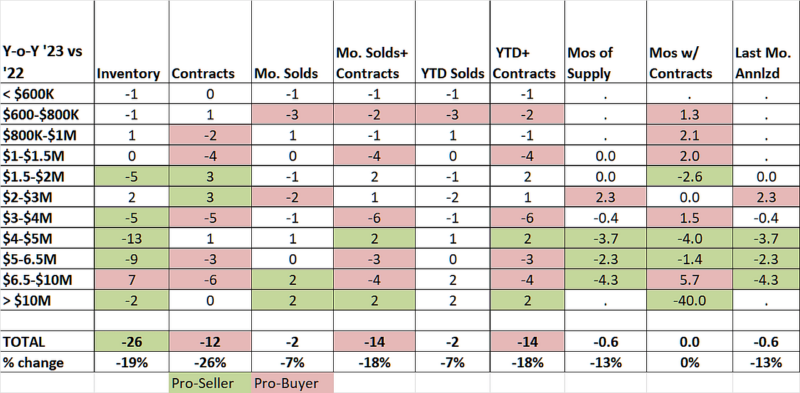The height and width of the screenshot is (393, 800).
Task: Click the -26 total Inventory cell
Action: 131,341
